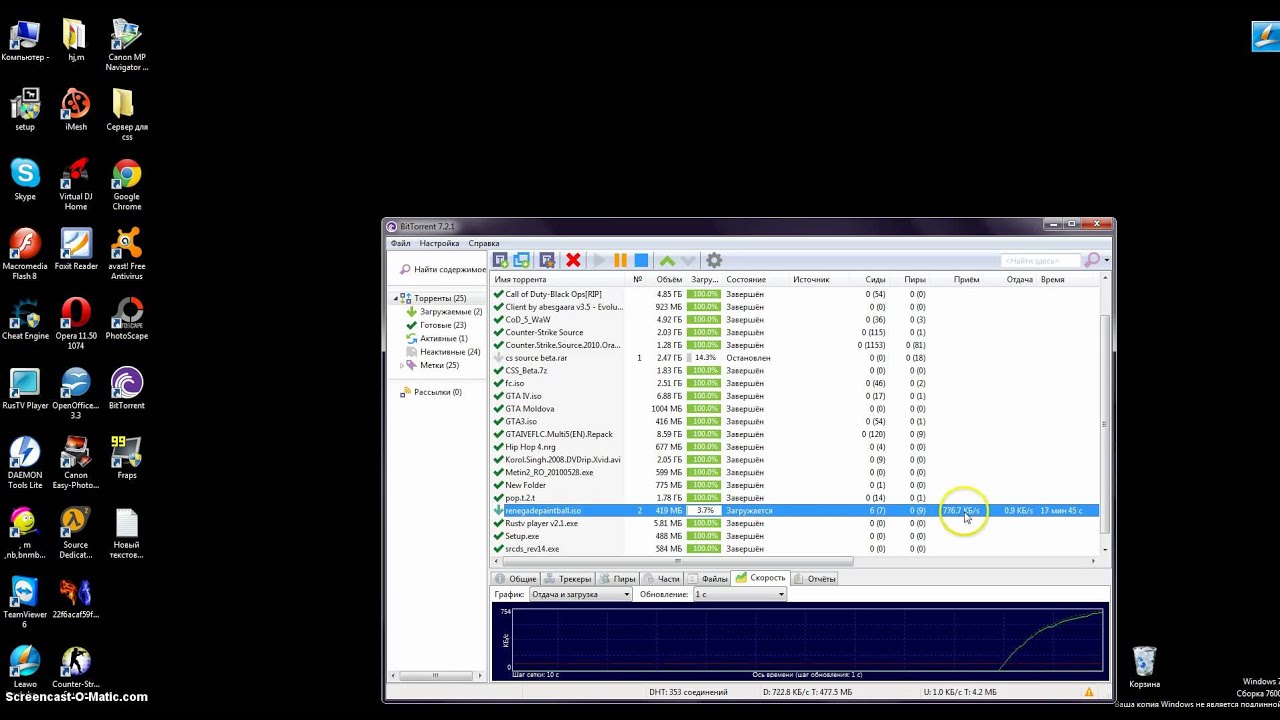Viewport: 1280px width, 720px height.
Task: Switch to the Общие tab
Action: (516, 578)
